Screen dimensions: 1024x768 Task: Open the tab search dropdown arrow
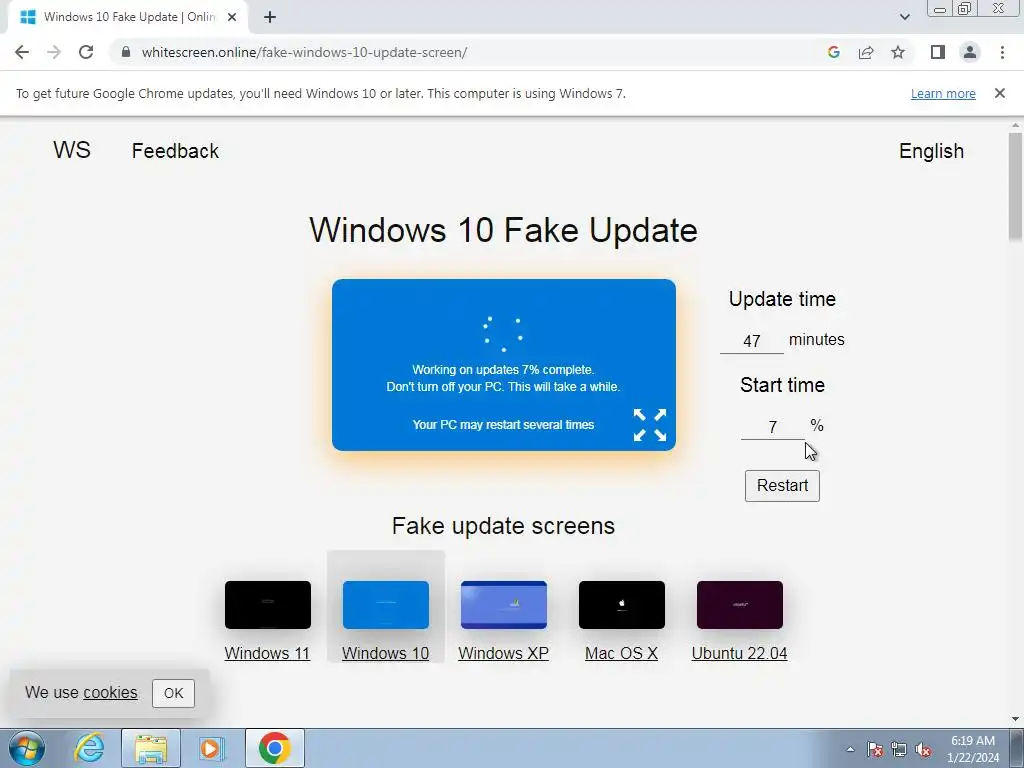coord(904,17)
